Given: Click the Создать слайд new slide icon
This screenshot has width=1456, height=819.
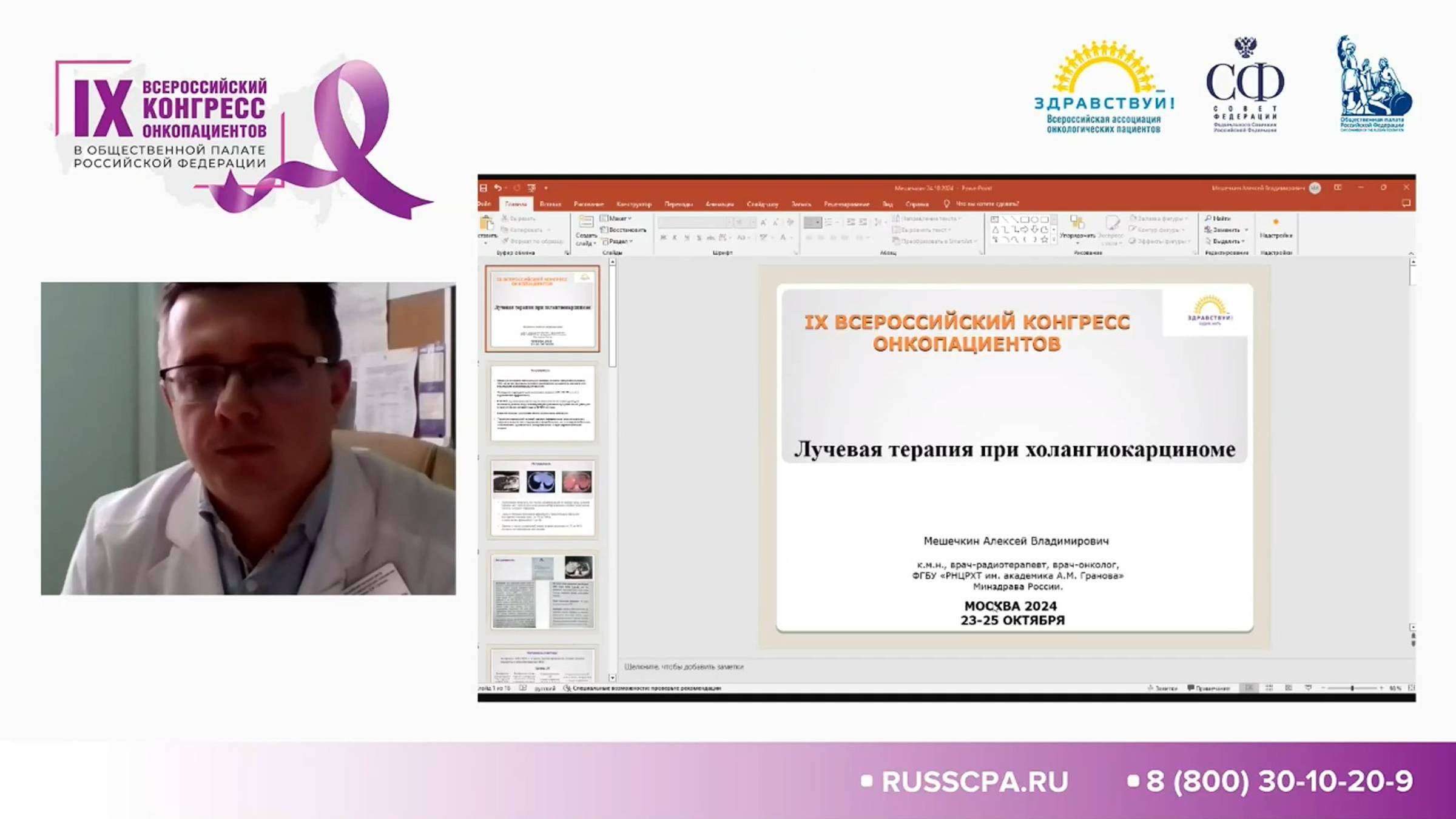Looking at the screenshot, I should click(x=585, y=223).
